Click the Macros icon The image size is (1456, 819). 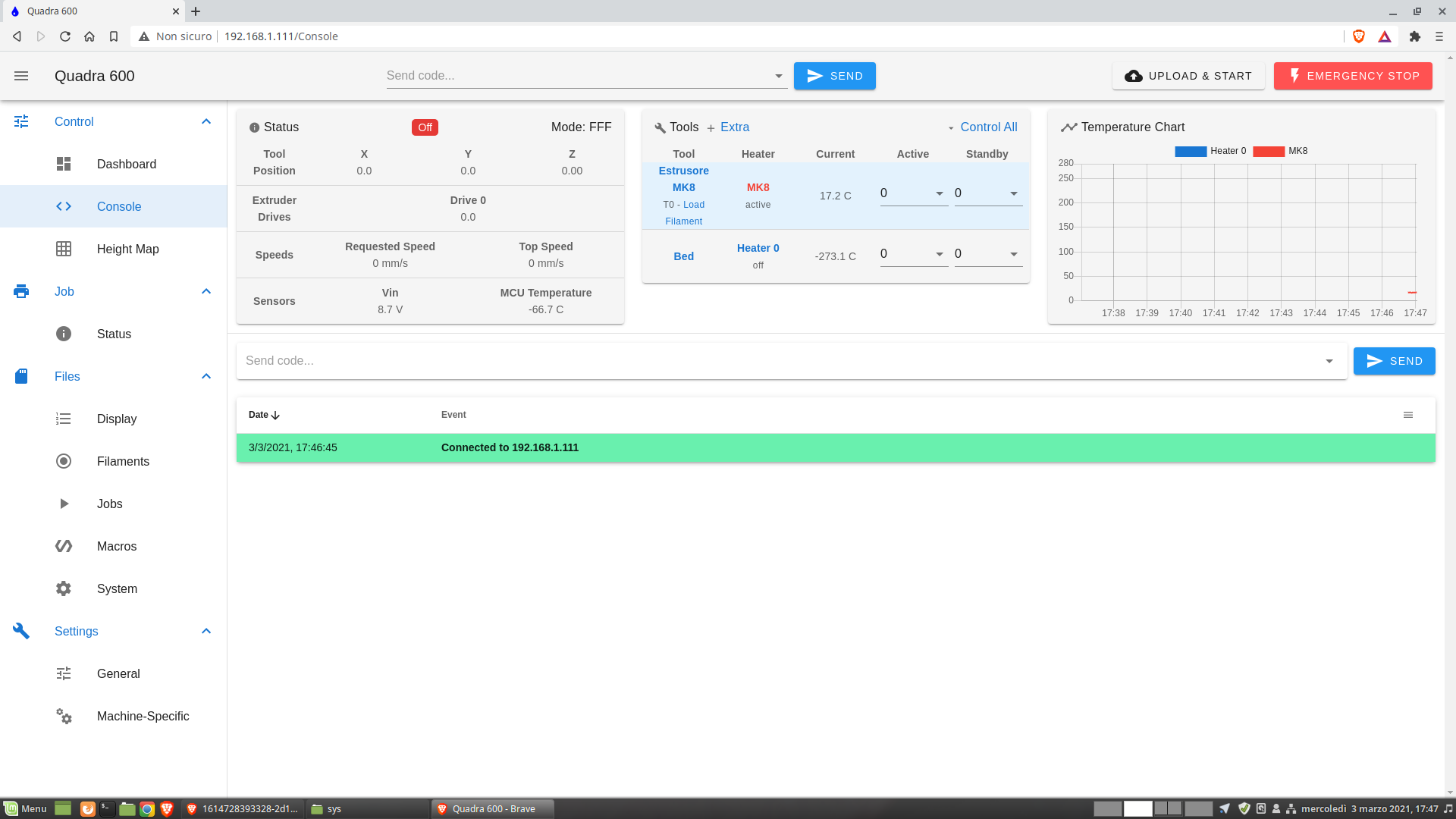click(64, 546)
